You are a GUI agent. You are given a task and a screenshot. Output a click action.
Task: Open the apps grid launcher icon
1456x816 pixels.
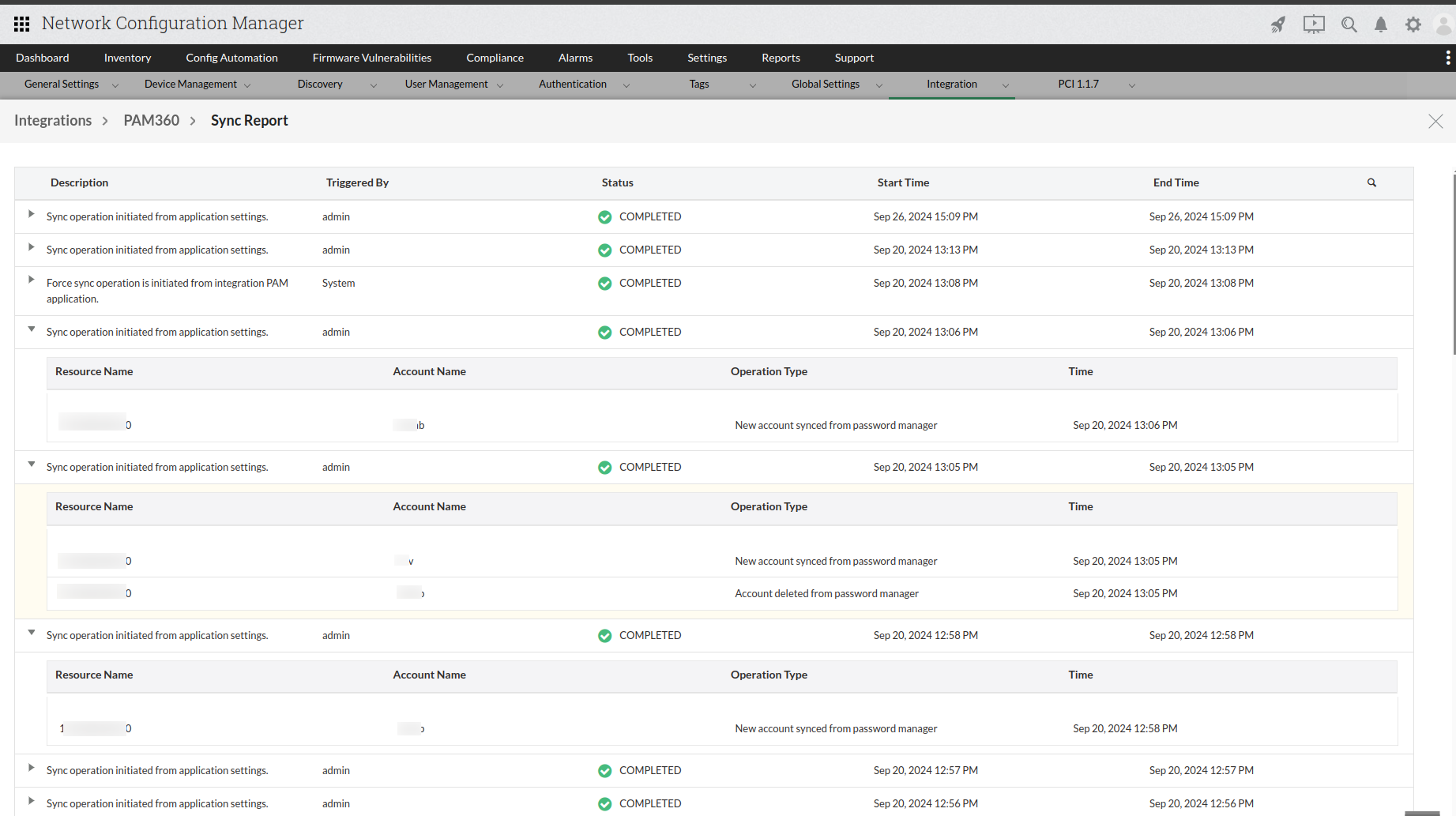coord(21,23)
